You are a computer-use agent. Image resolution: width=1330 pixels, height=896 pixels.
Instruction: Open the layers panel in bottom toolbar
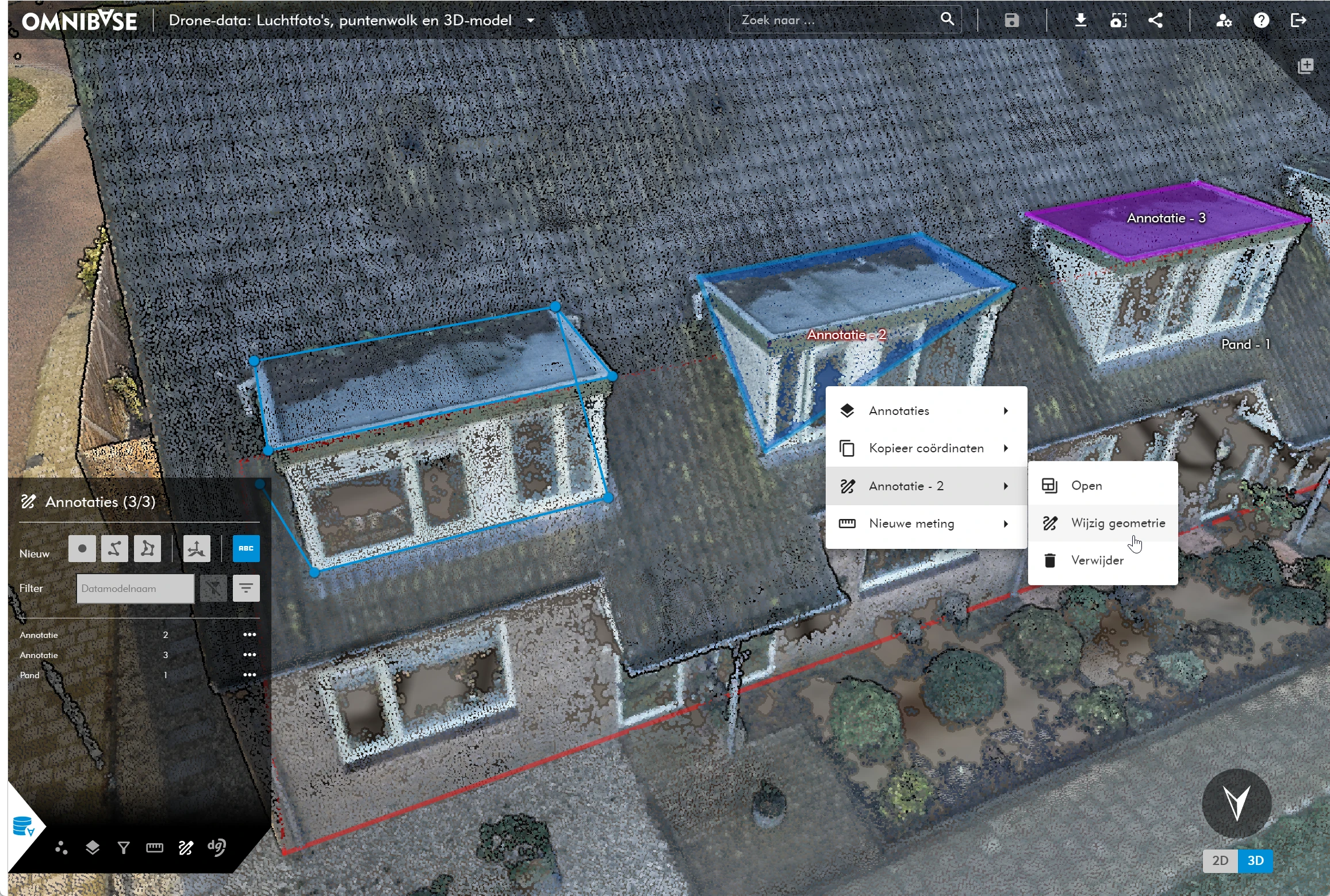[93, 848]
